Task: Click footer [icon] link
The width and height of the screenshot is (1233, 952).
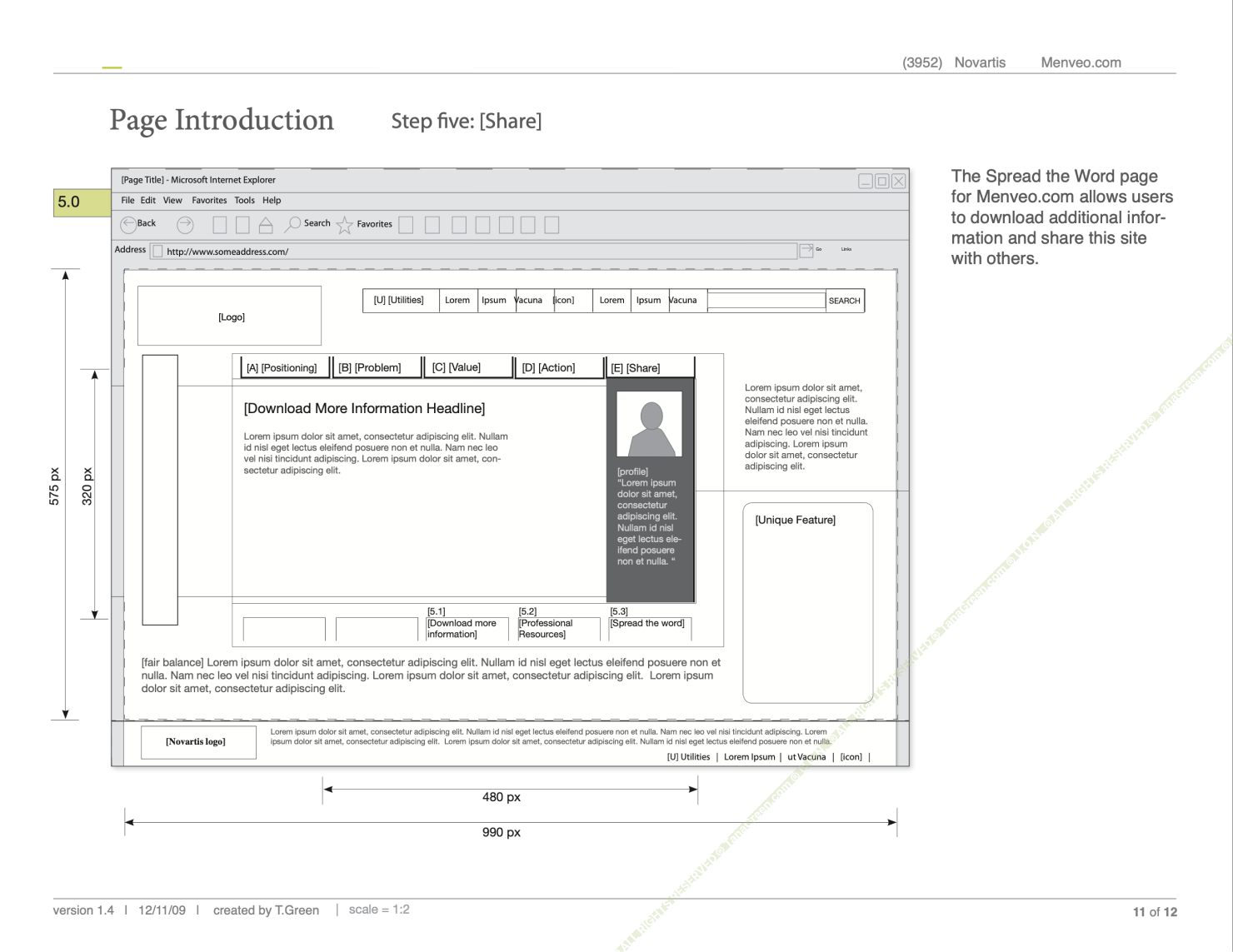Action: [x=851, y=757]
